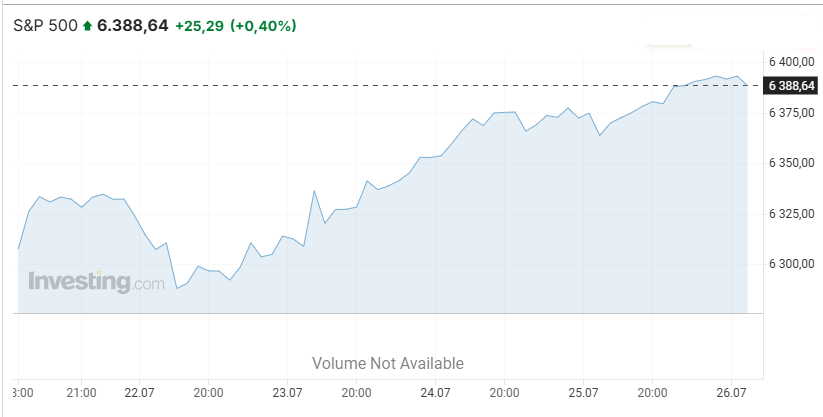
Task: Click the (+0,40%) percentage change
Action: point(263,25)
